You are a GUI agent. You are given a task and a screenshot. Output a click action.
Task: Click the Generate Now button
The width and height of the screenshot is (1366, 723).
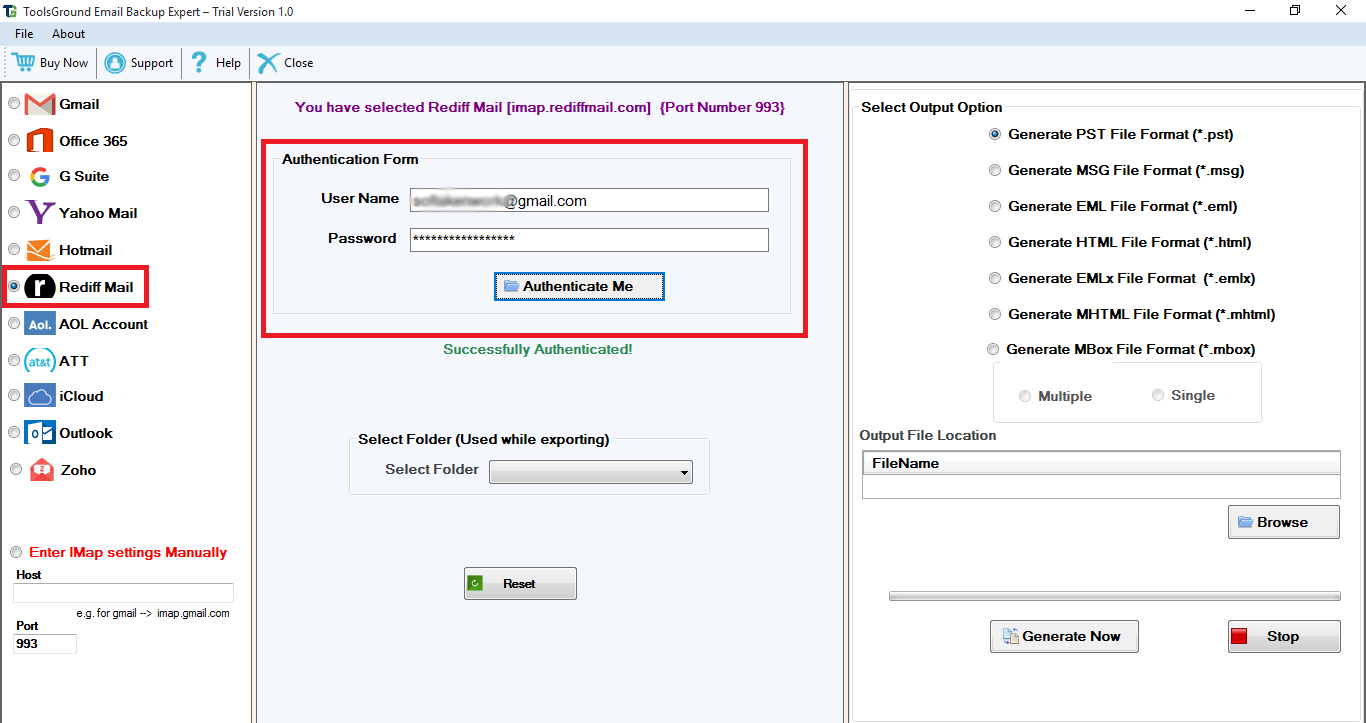(1064, 636)
